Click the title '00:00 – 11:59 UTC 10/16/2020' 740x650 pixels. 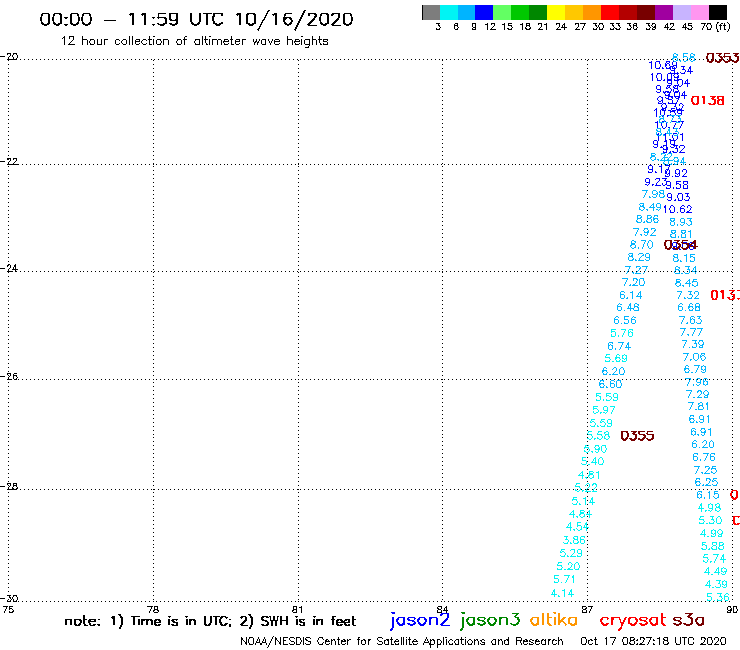point(196,19)
